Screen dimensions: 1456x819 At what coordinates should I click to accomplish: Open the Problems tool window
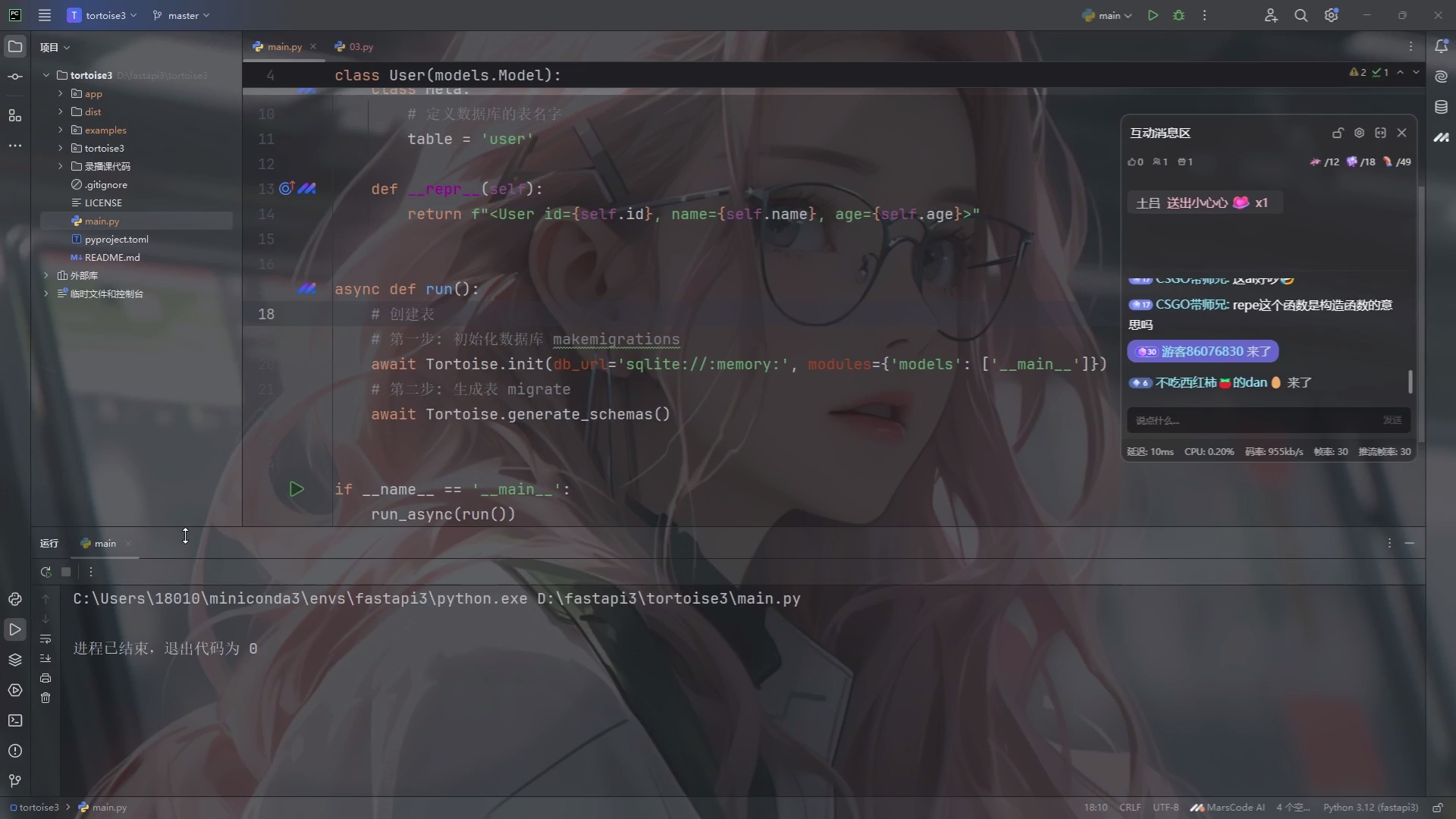coord(15,751)
